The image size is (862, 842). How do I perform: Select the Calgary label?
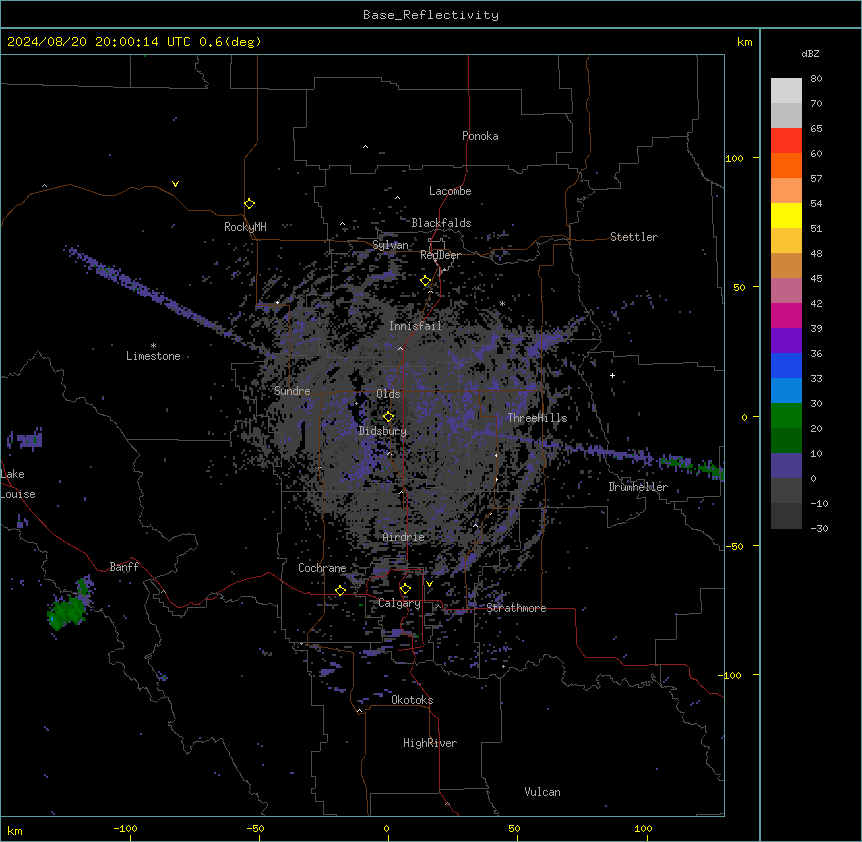399,603
